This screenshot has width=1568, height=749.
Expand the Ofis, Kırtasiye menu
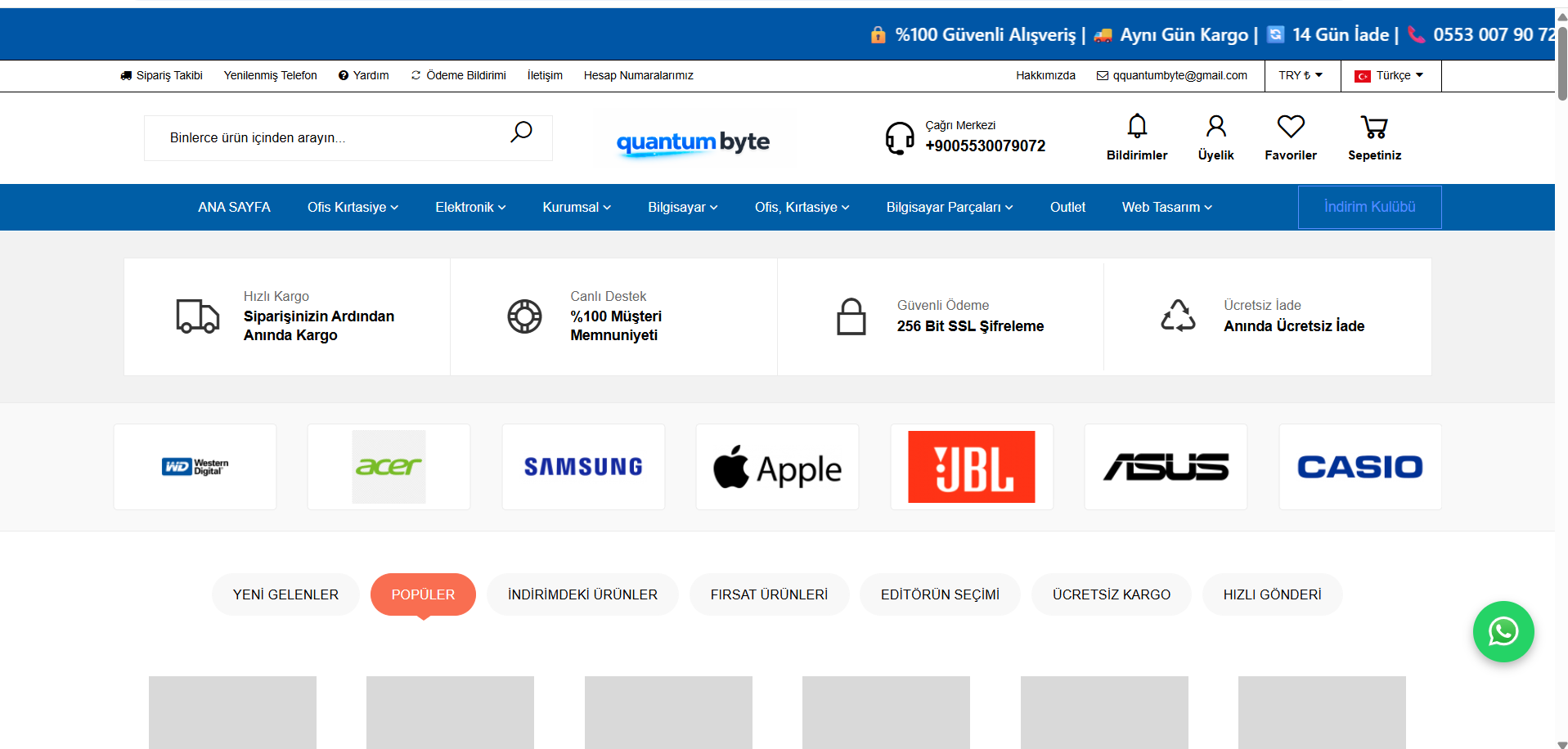click(x=802, y=207)
